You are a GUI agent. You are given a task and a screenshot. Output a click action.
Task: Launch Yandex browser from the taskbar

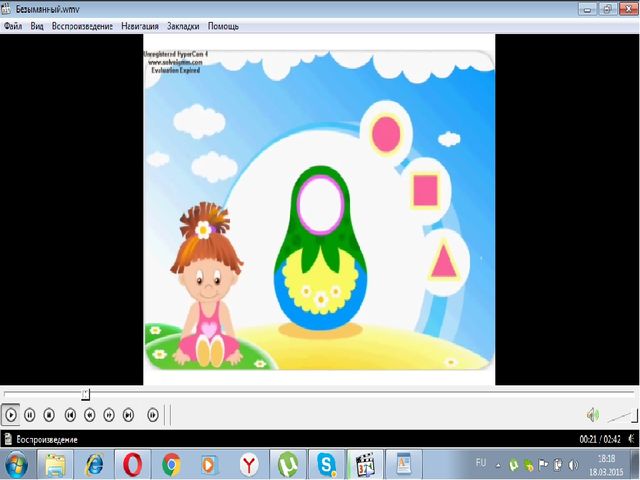coord(249,464)
